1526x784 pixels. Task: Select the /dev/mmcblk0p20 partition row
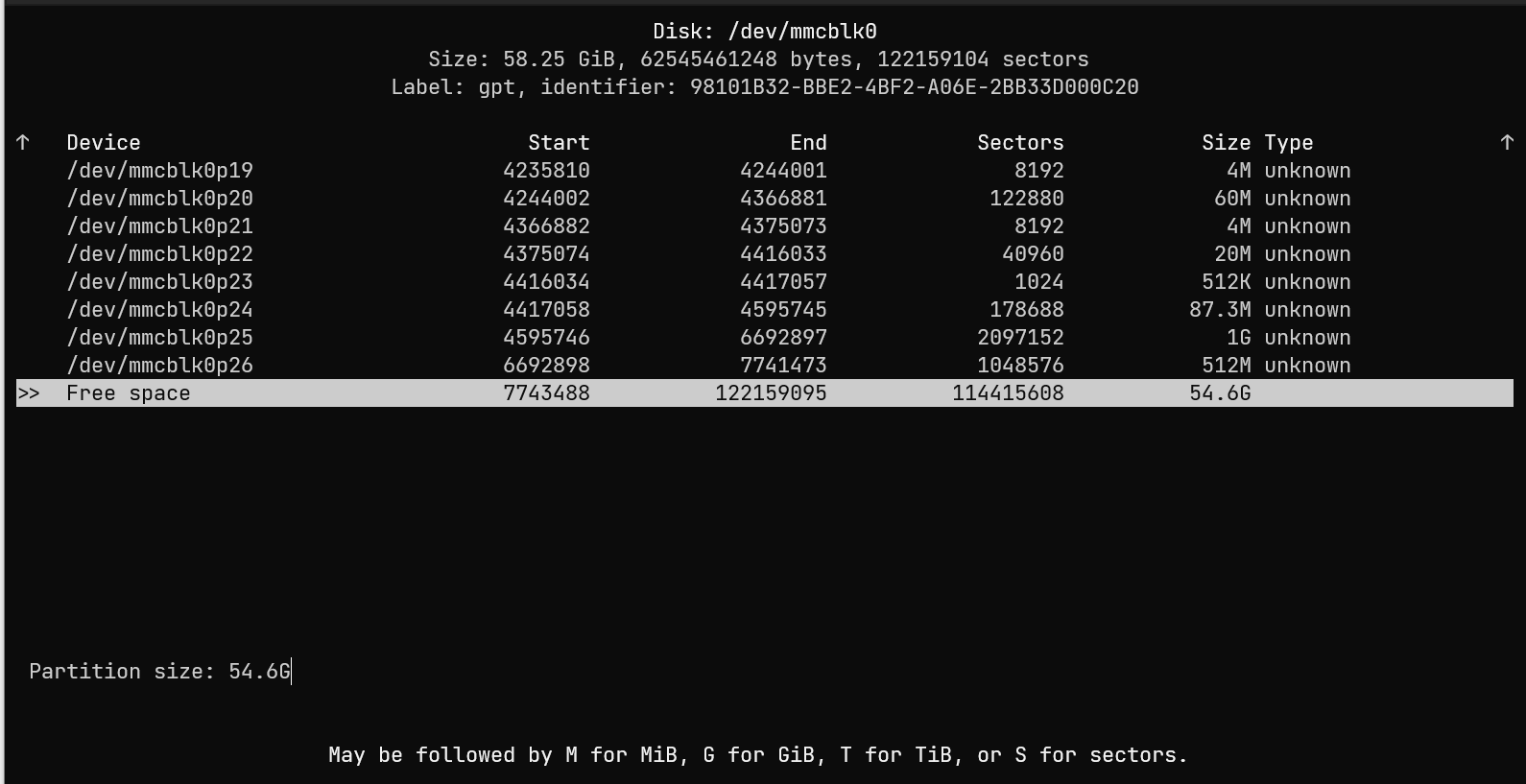click(x=160, y=199)
